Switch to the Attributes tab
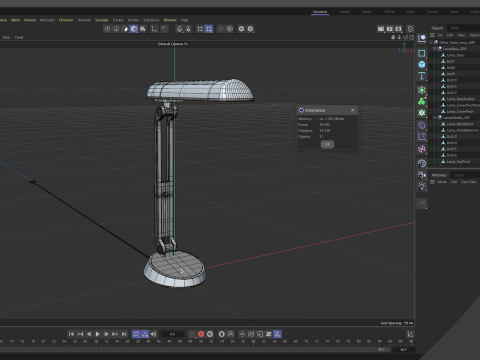 (x=439, y=175)
